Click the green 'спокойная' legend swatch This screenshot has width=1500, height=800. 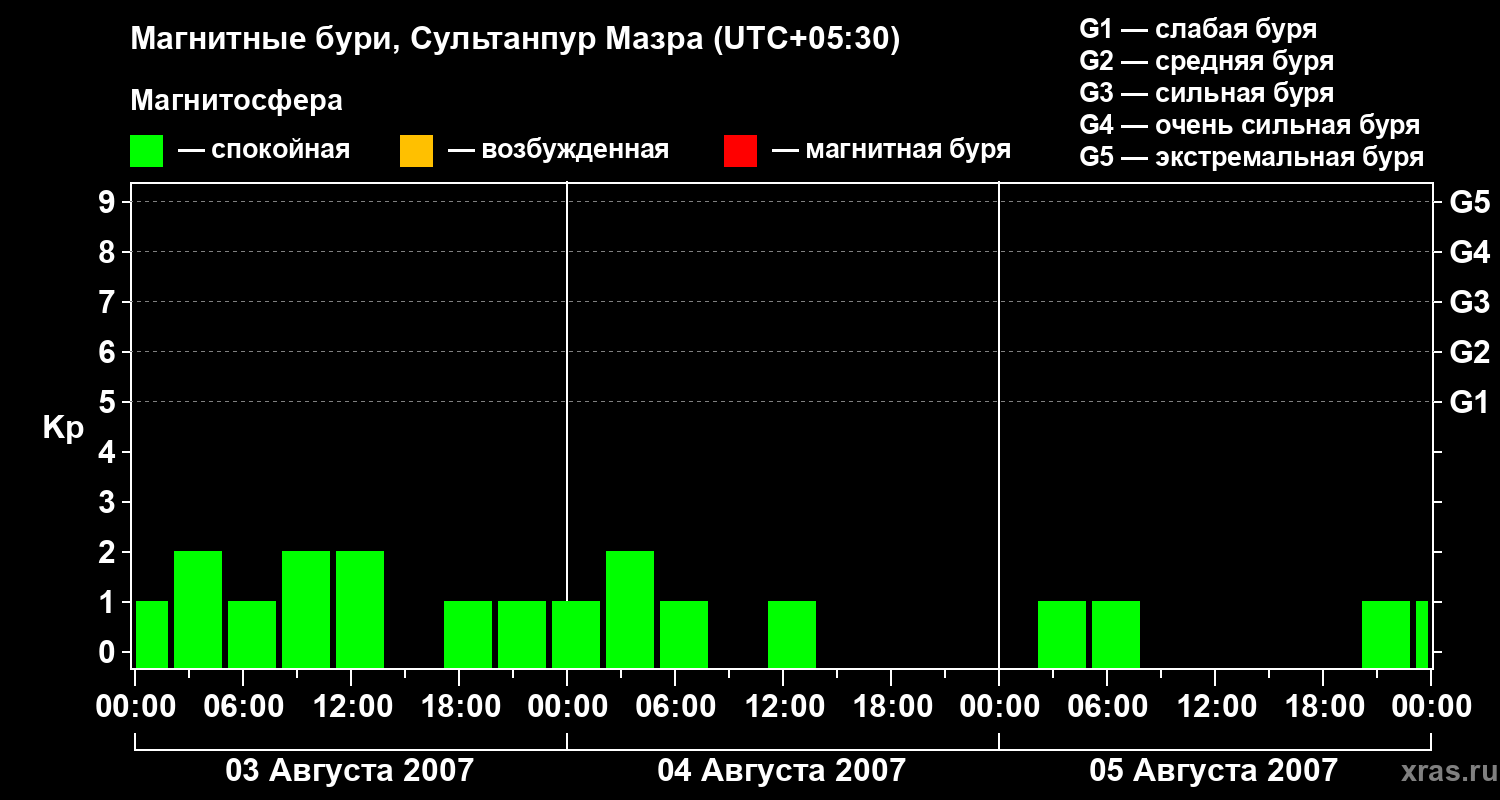[x=147, y=151]
